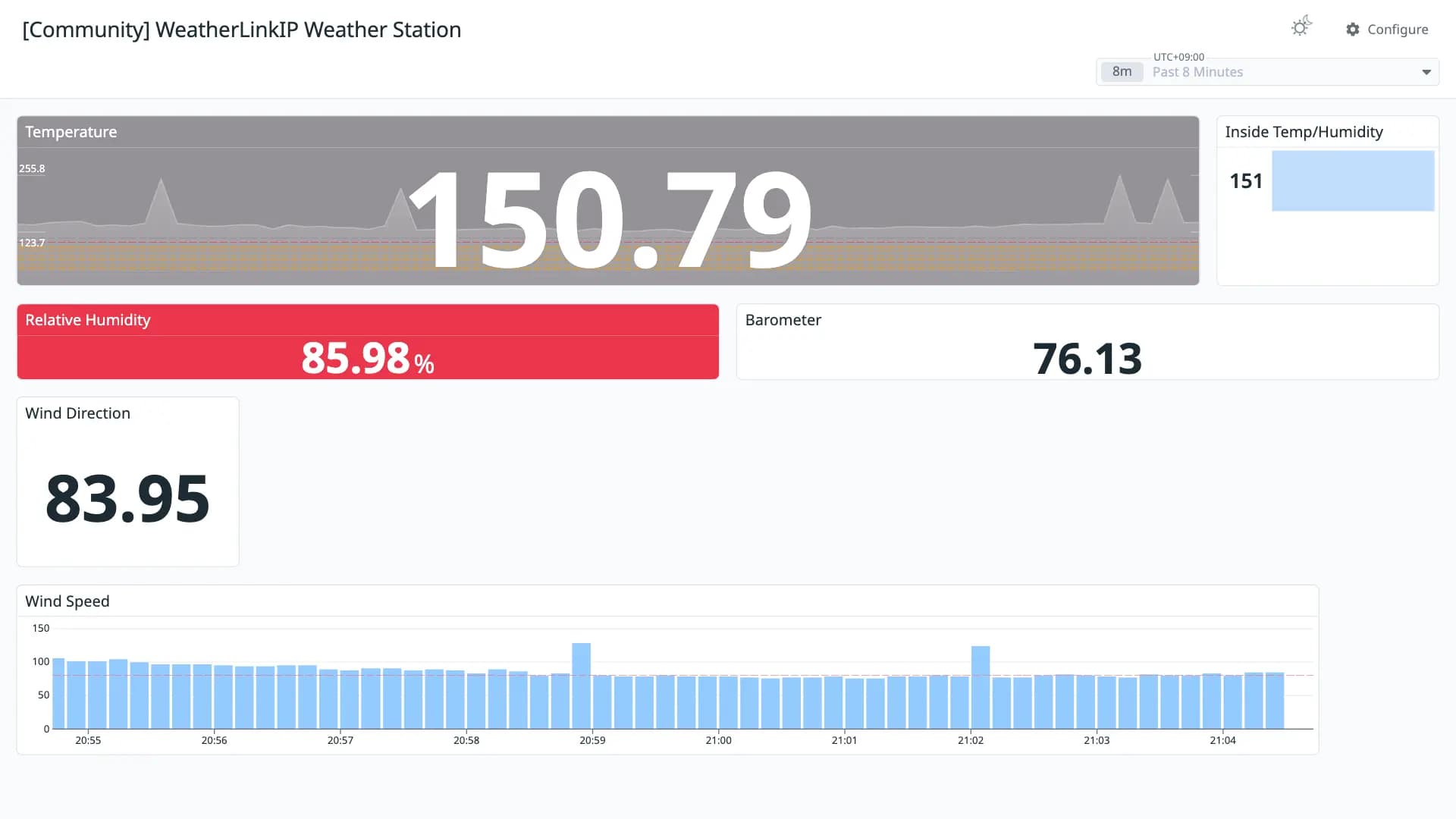The image size is (1456, 819).
Task: Click the UTC+09:00 timezone label
Action: click(x=1178, y=57)
